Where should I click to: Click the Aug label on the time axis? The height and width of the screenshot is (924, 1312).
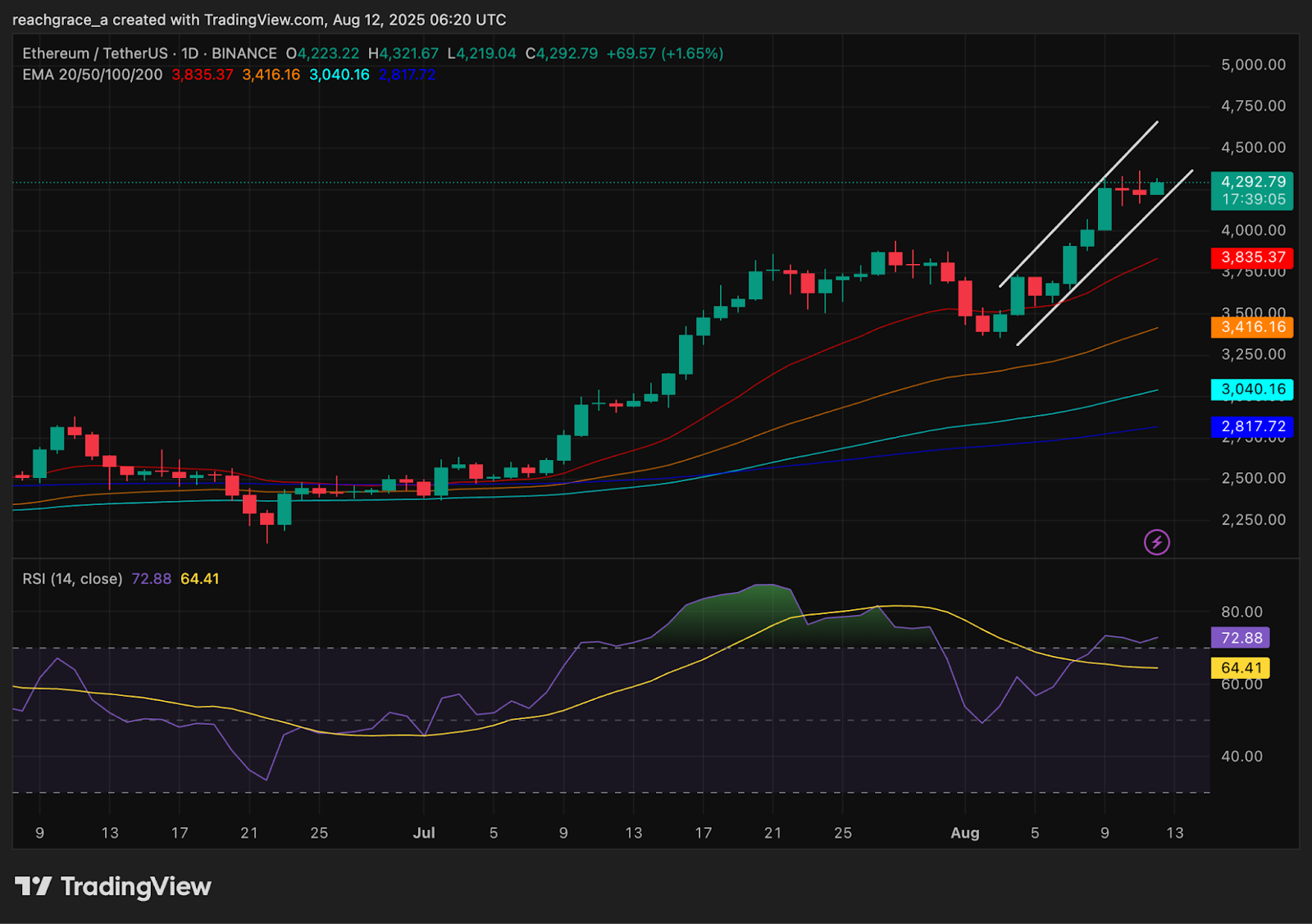pos(964,833)
